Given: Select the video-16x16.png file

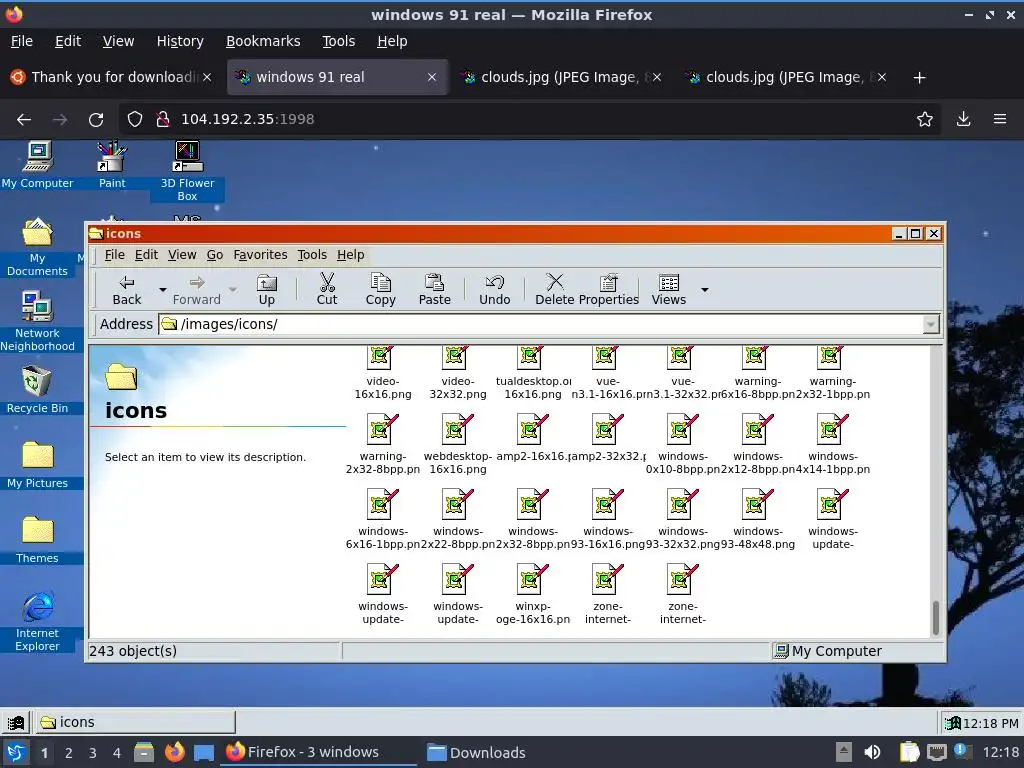Looking at the screenshot, I should 382,373.
